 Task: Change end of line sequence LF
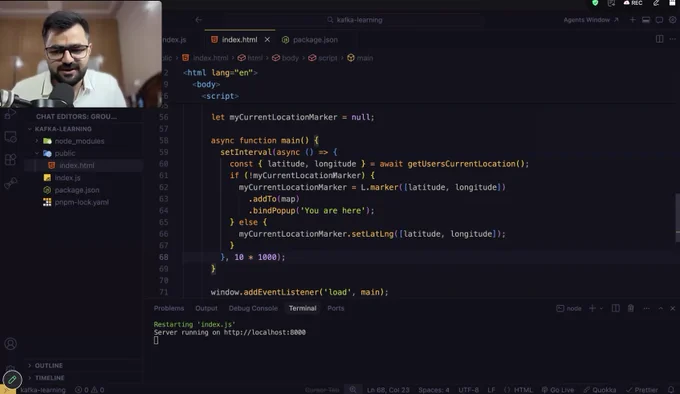491,390
